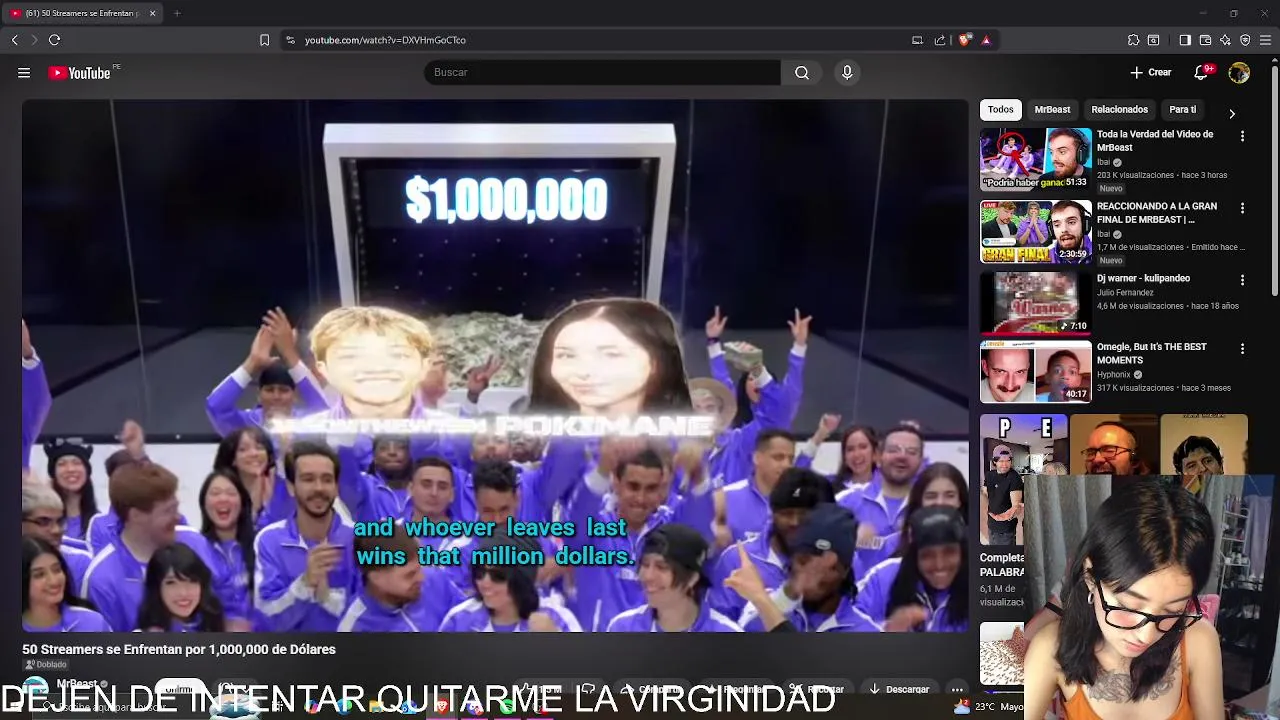The width and height of the screenshot is (1280, 720).
Task: Open the browser main menu
Action: point(1266,40)
